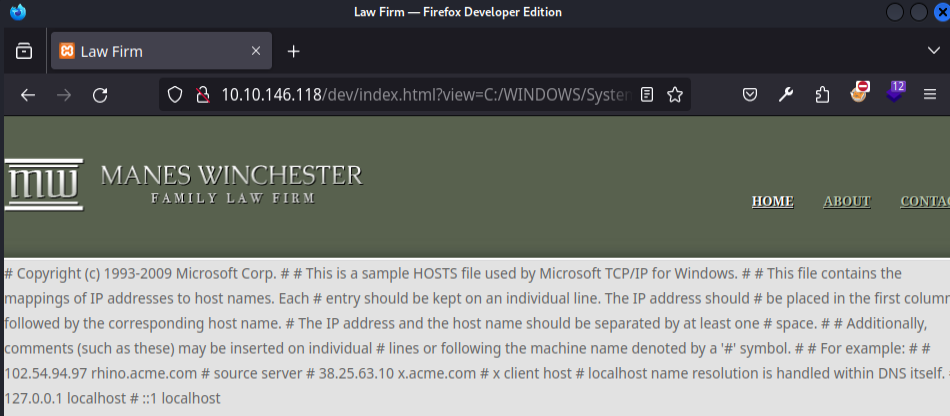View insecure connection padlock info

point(203,94)
